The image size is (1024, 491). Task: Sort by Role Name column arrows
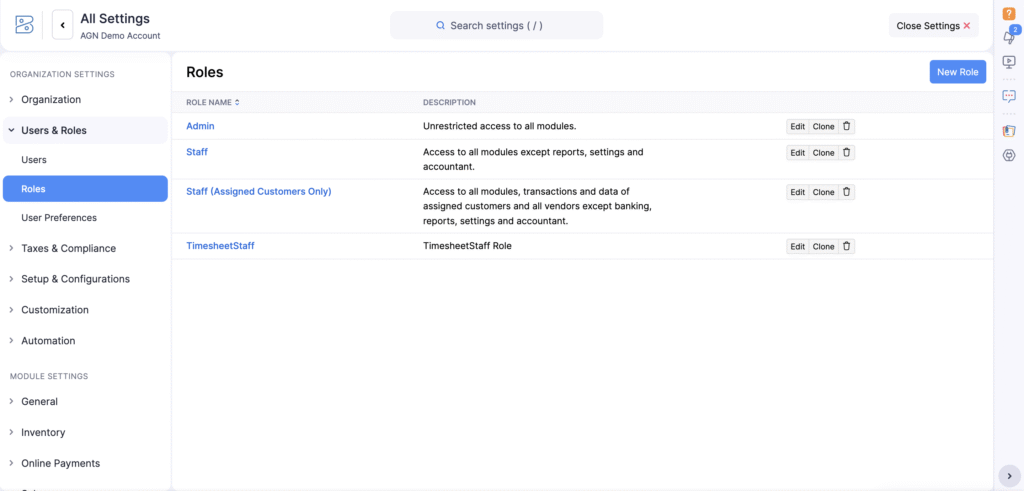coord(237,103)
